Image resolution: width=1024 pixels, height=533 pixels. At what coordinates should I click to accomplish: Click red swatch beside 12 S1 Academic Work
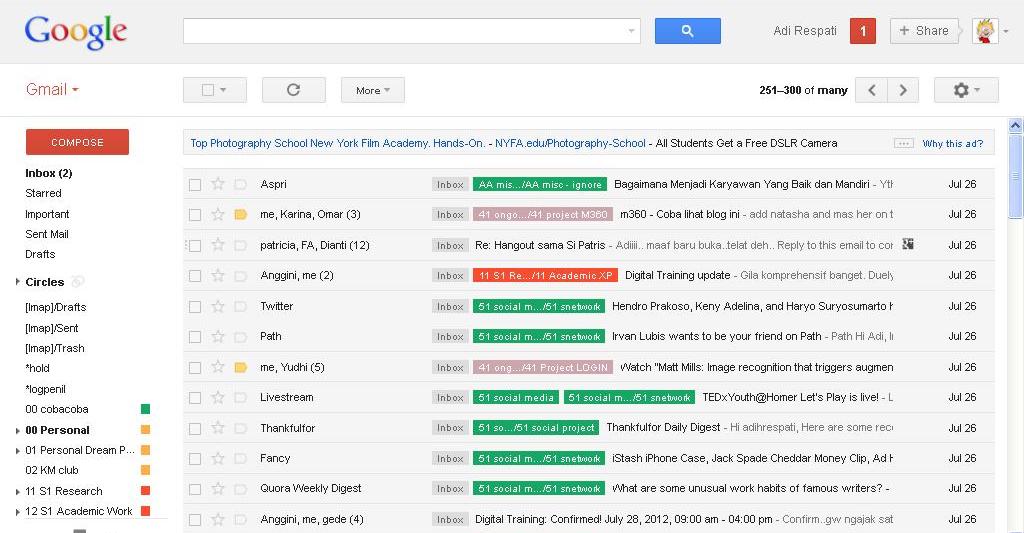(x=146, y=511)
